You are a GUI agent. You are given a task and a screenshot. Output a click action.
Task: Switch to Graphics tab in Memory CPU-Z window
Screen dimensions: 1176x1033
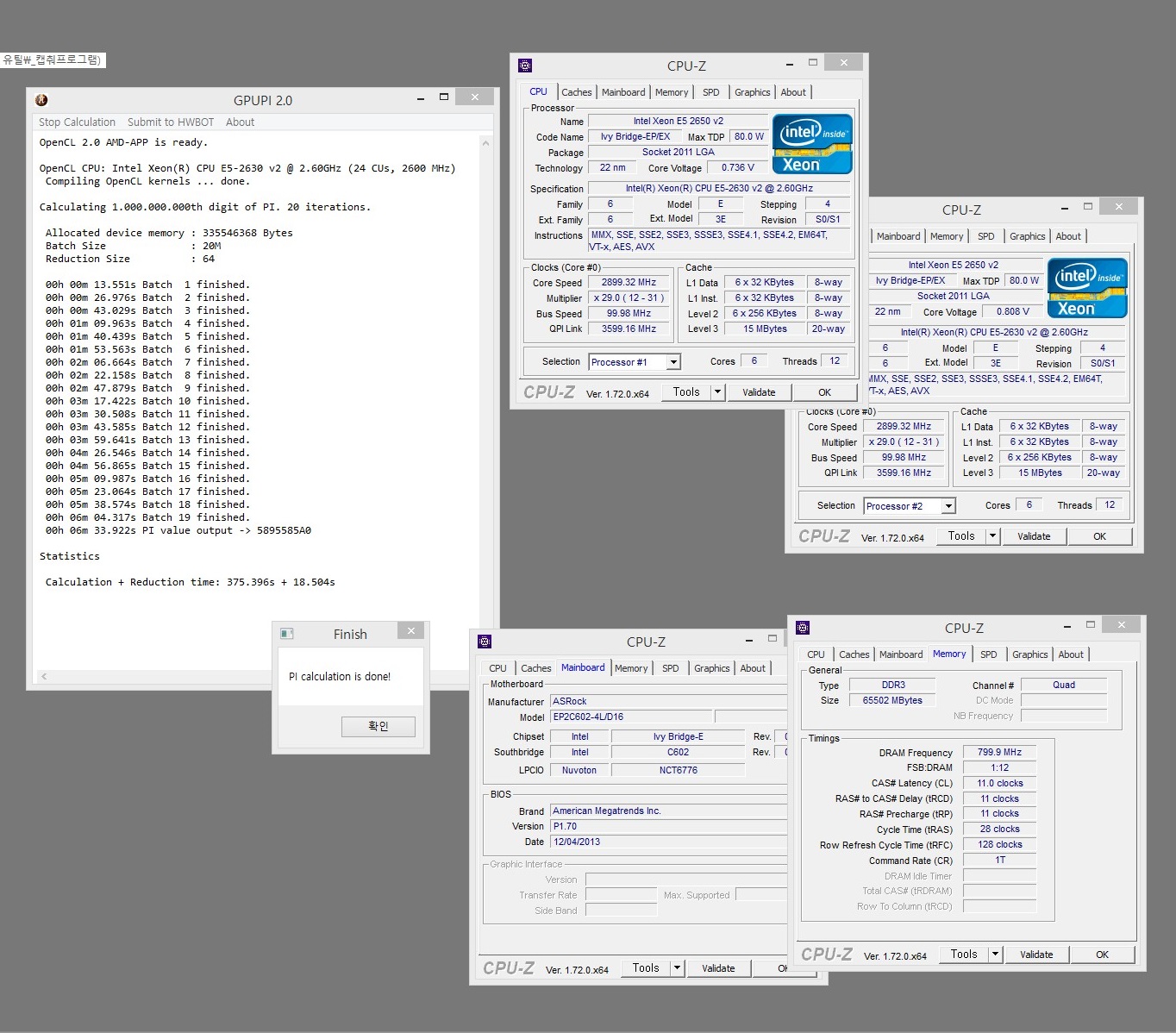[1030, 654]
